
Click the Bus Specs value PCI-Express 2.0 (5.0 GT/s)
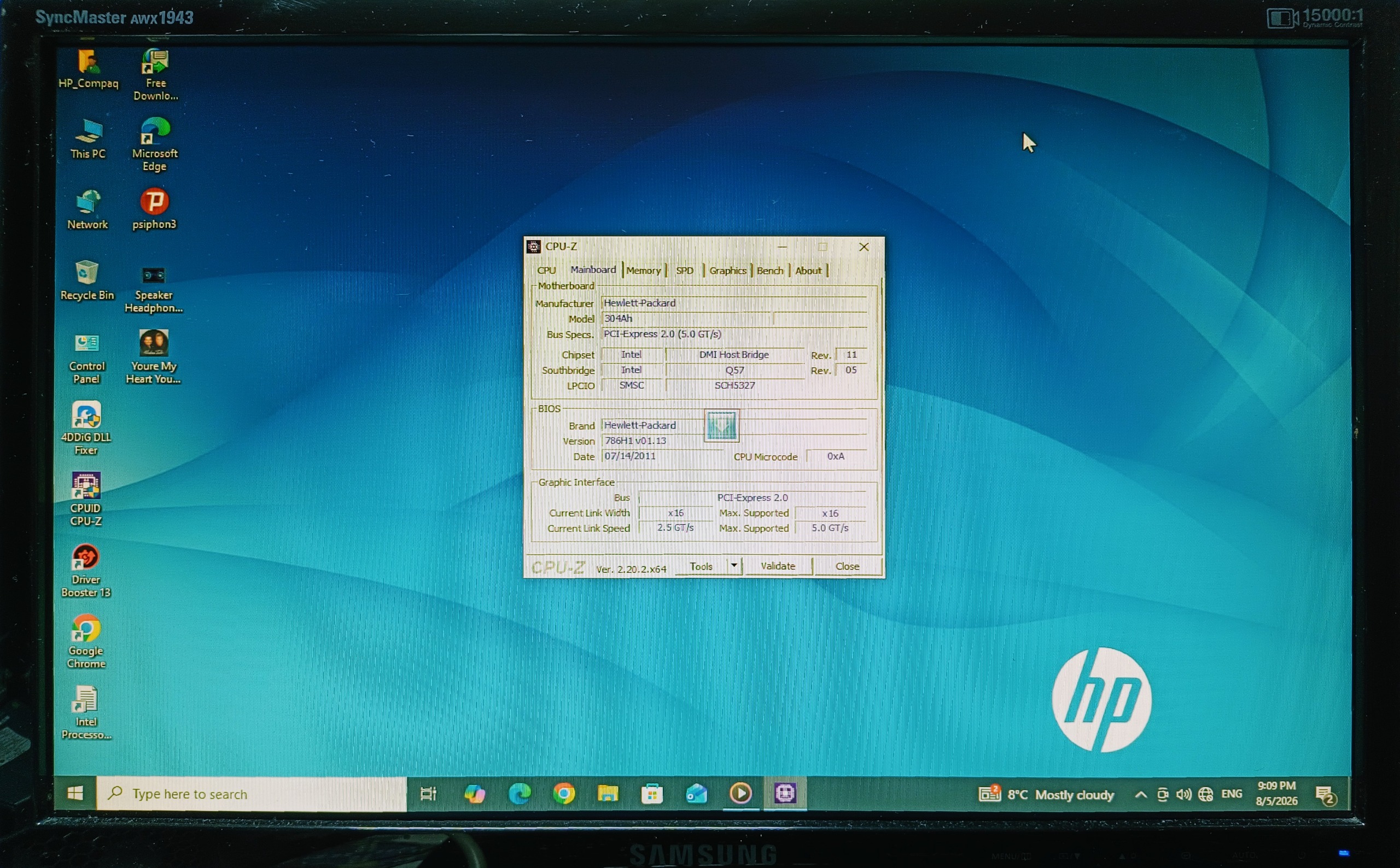(734, 333)
